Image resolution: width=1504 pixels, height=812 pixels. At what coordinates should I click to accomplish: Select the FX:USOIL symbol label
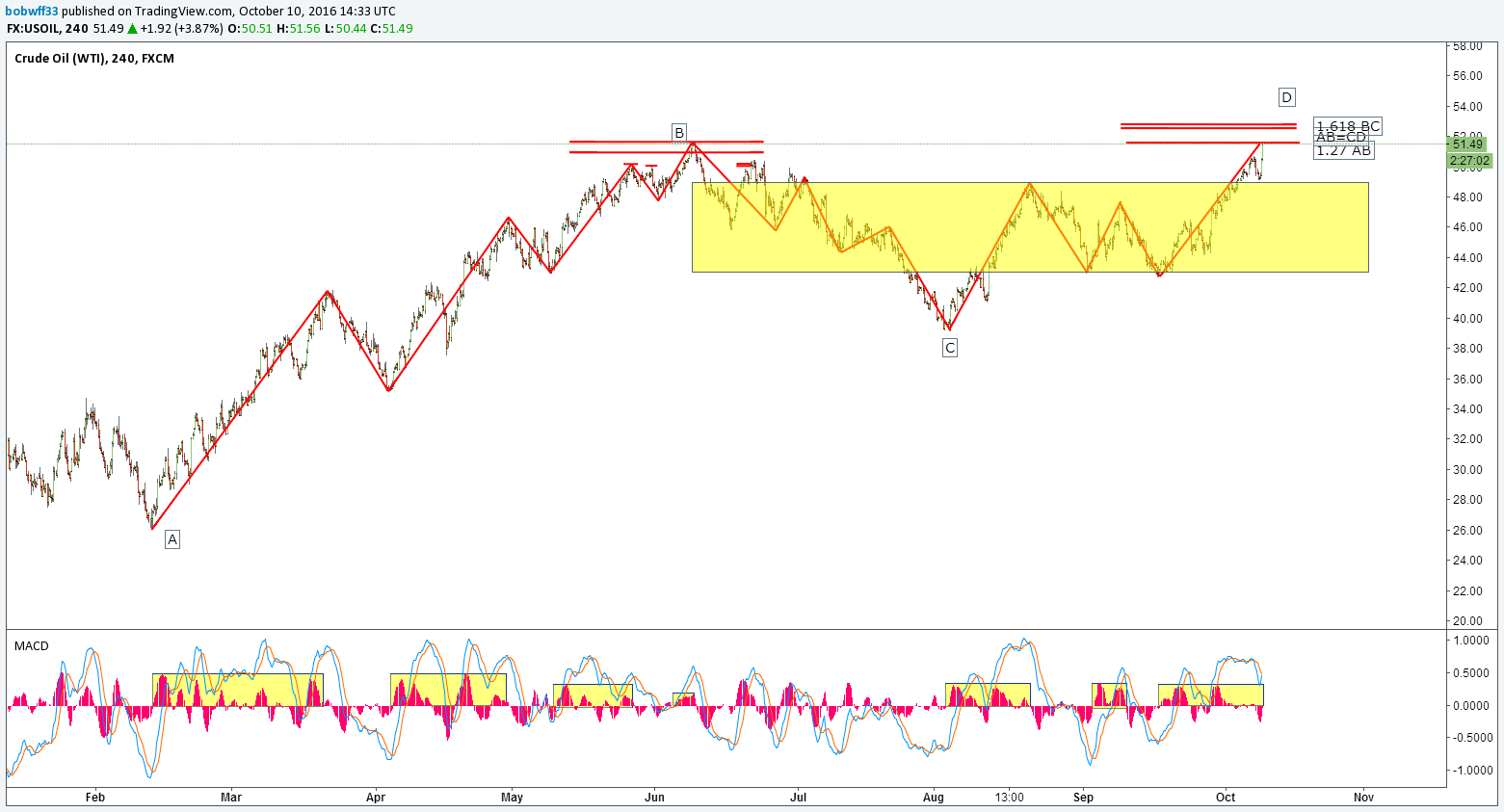[x=33, y=29]
